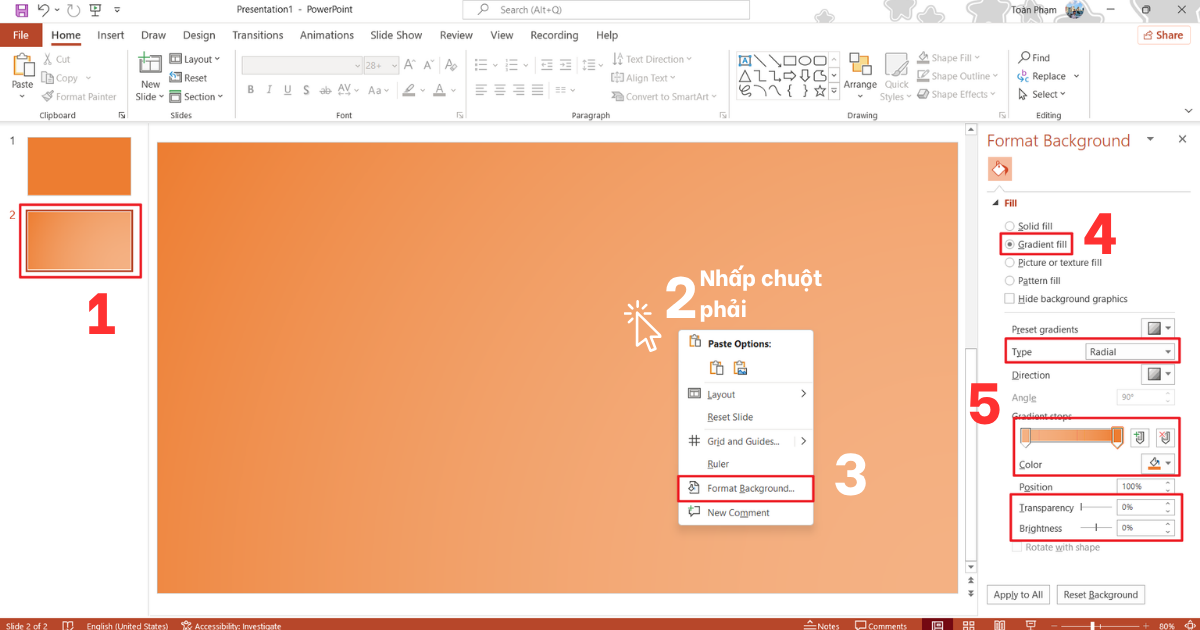Click the Save icon in quick access toolbar
Image resolution: width=1200 pixels, height=630 pixels.
coord(21,10)
